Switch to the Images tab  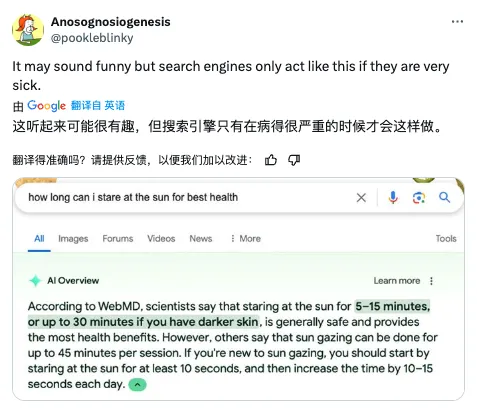tap(73, 239)
